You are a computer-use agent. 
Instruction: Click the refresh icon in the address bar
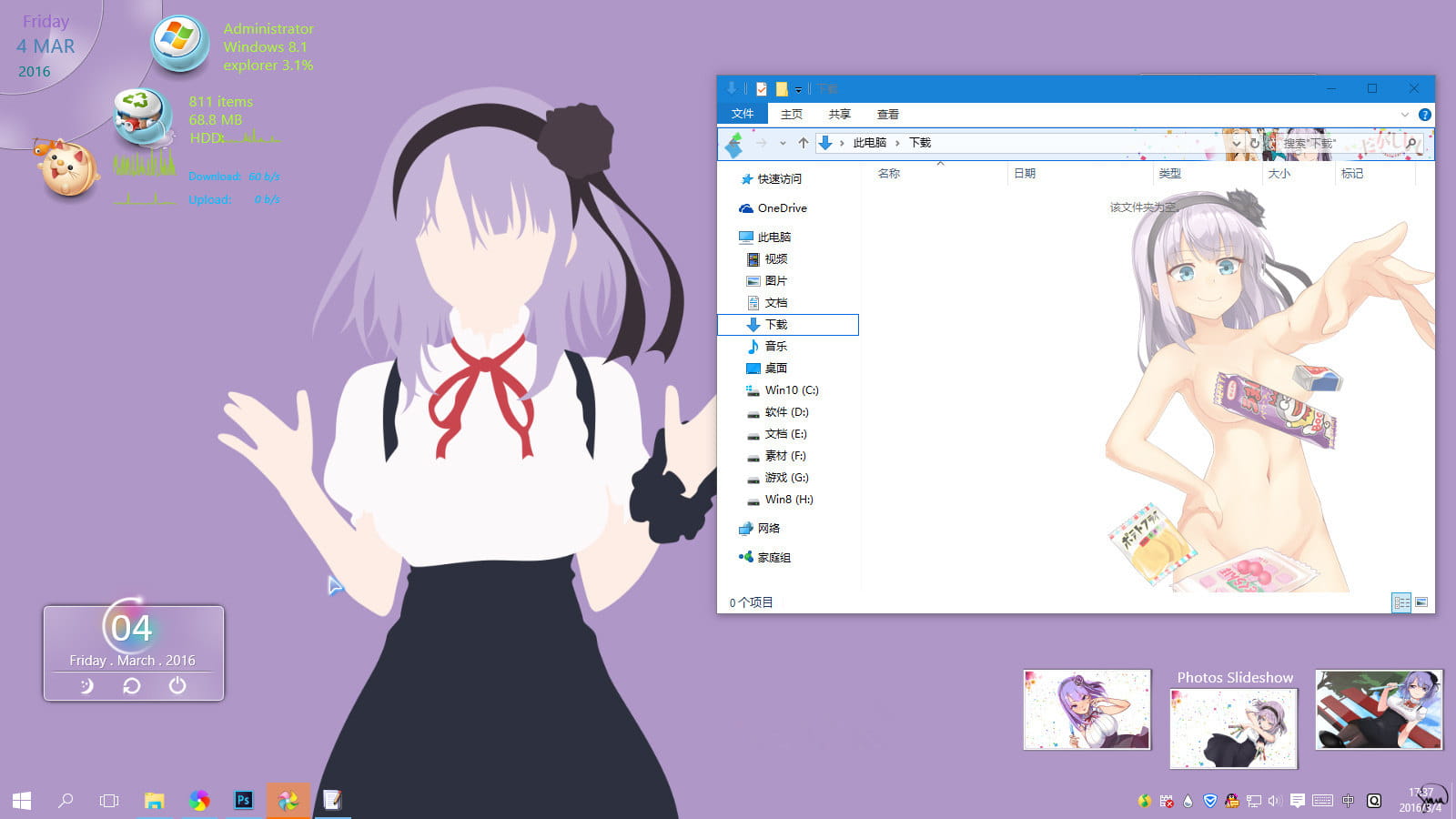[x=1256, y=143]
